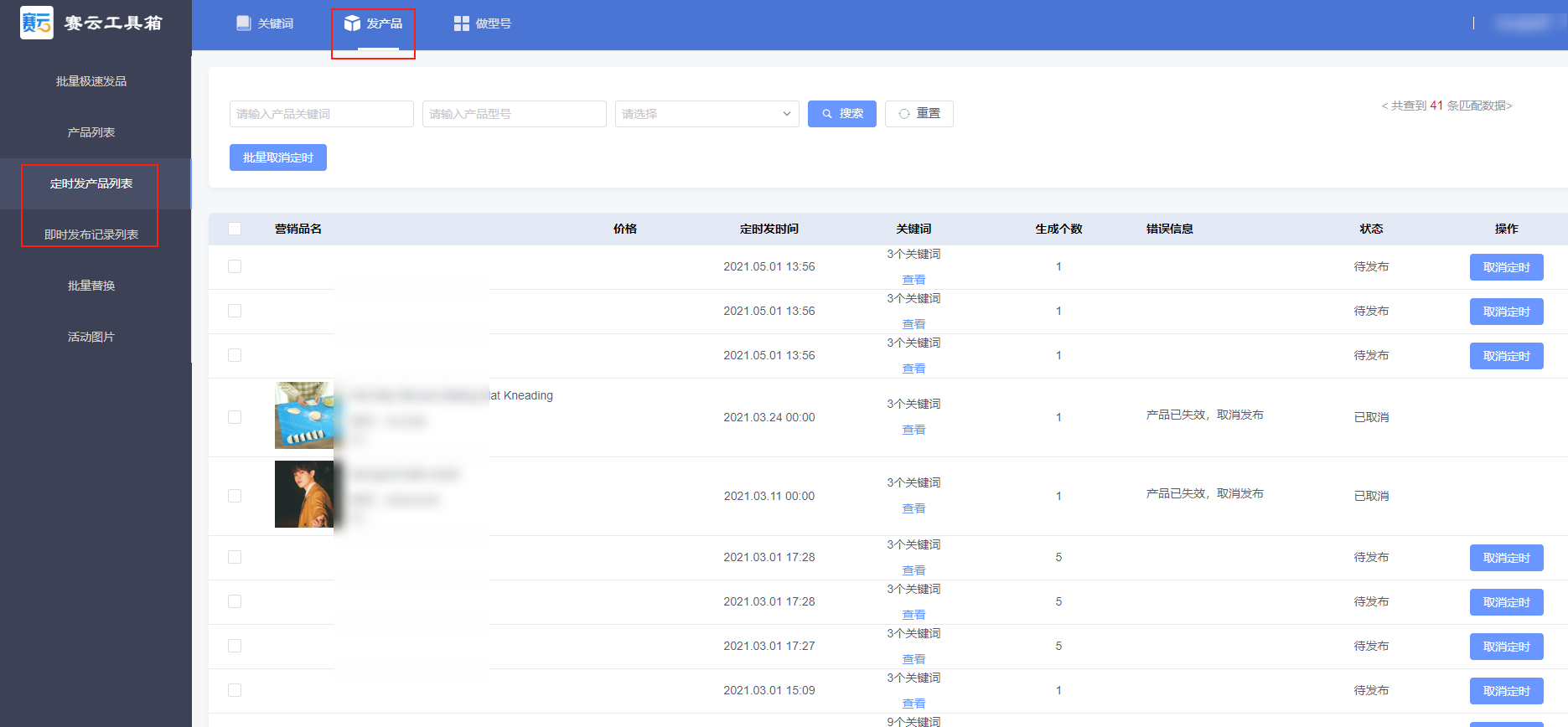1568x727 pixels.
Task: Click 查看 link in the 2021.03.11 00:00 row
Action: point(913,508)
